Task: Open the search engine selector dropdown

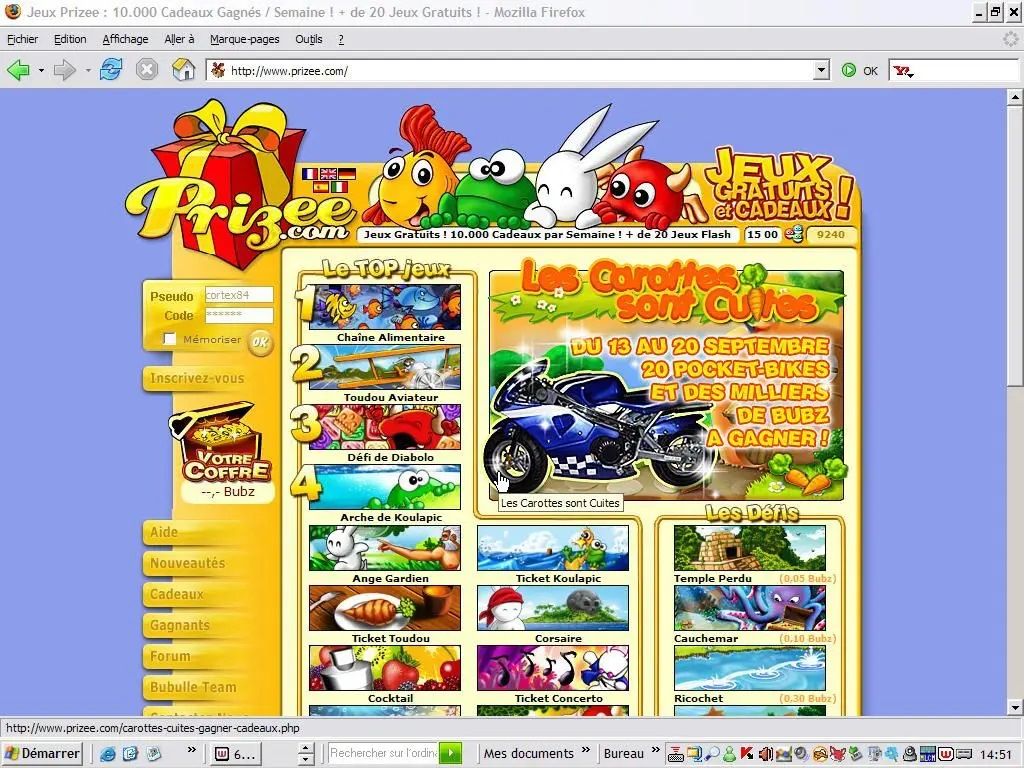Action: (904, 71)
